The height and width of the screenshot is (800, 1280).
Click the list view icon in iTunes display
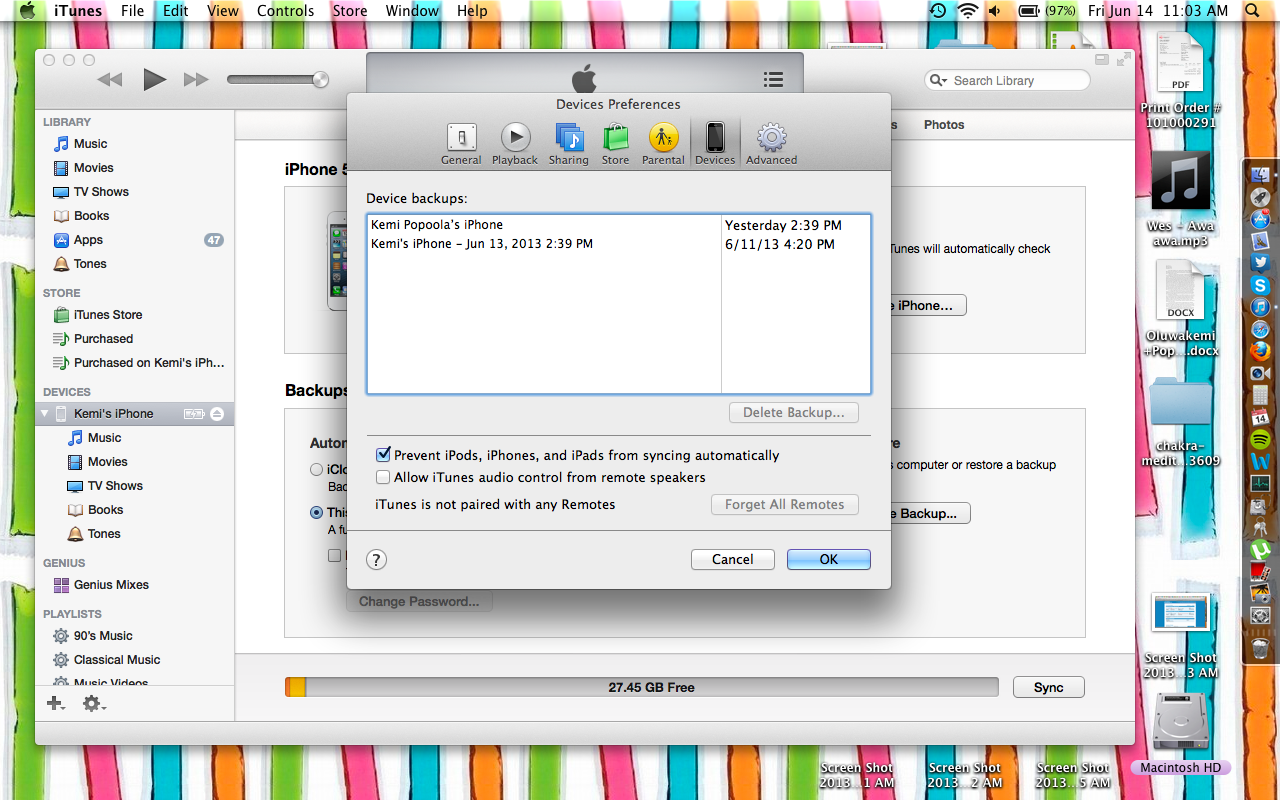[x=772, y=80]
